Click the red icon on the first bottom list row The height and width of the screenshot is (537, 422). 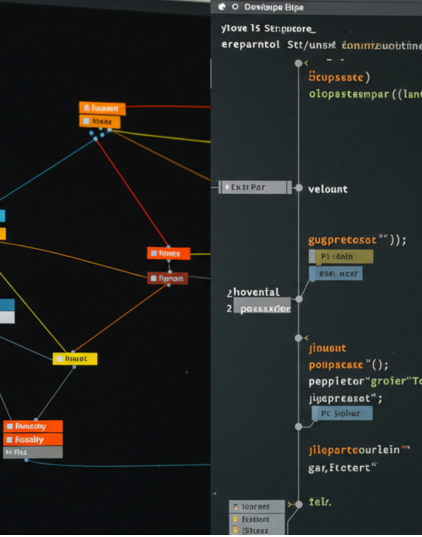coord(236,507)
